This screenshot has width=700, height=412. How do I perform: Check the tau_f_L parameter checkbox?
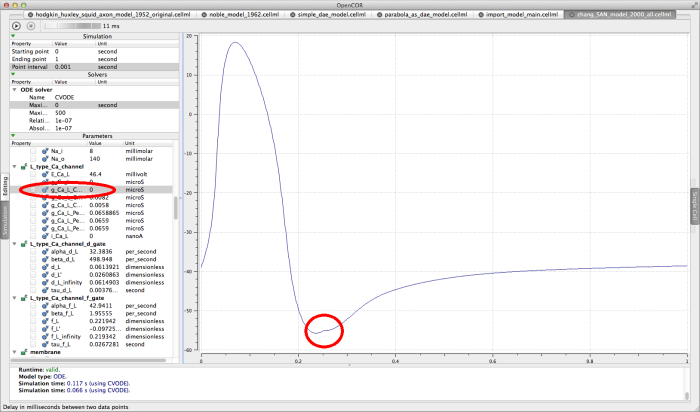coord(34,344)
